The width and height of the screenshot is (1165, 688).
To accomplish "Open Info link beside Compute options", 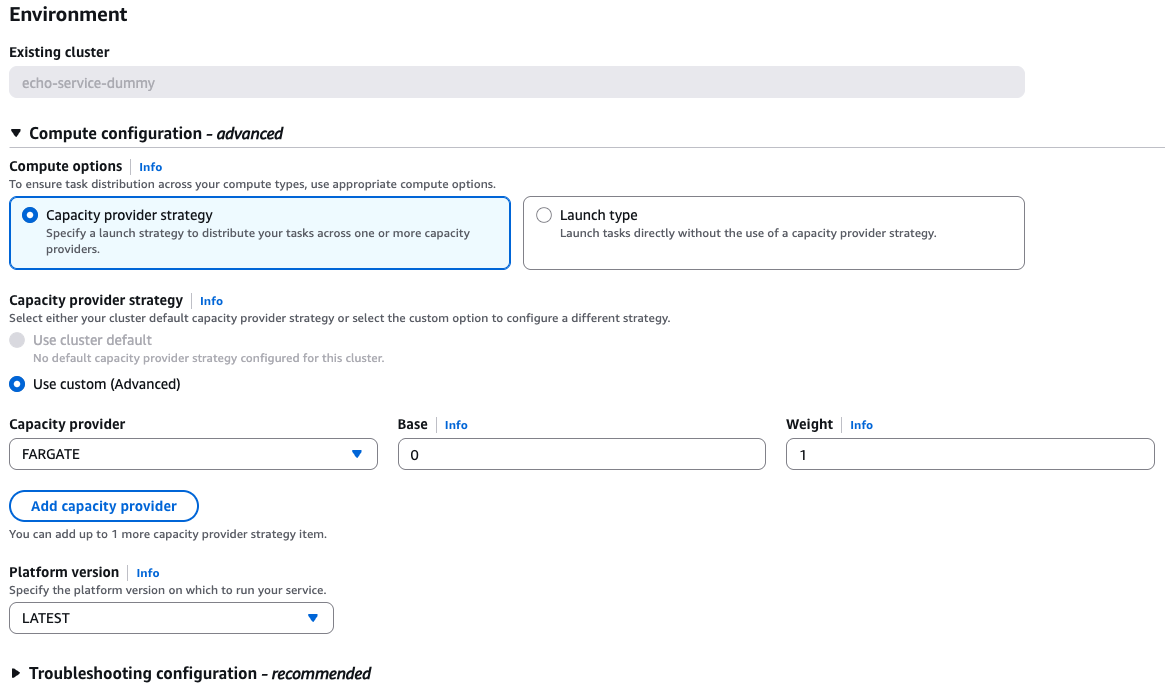I will 150,167.
